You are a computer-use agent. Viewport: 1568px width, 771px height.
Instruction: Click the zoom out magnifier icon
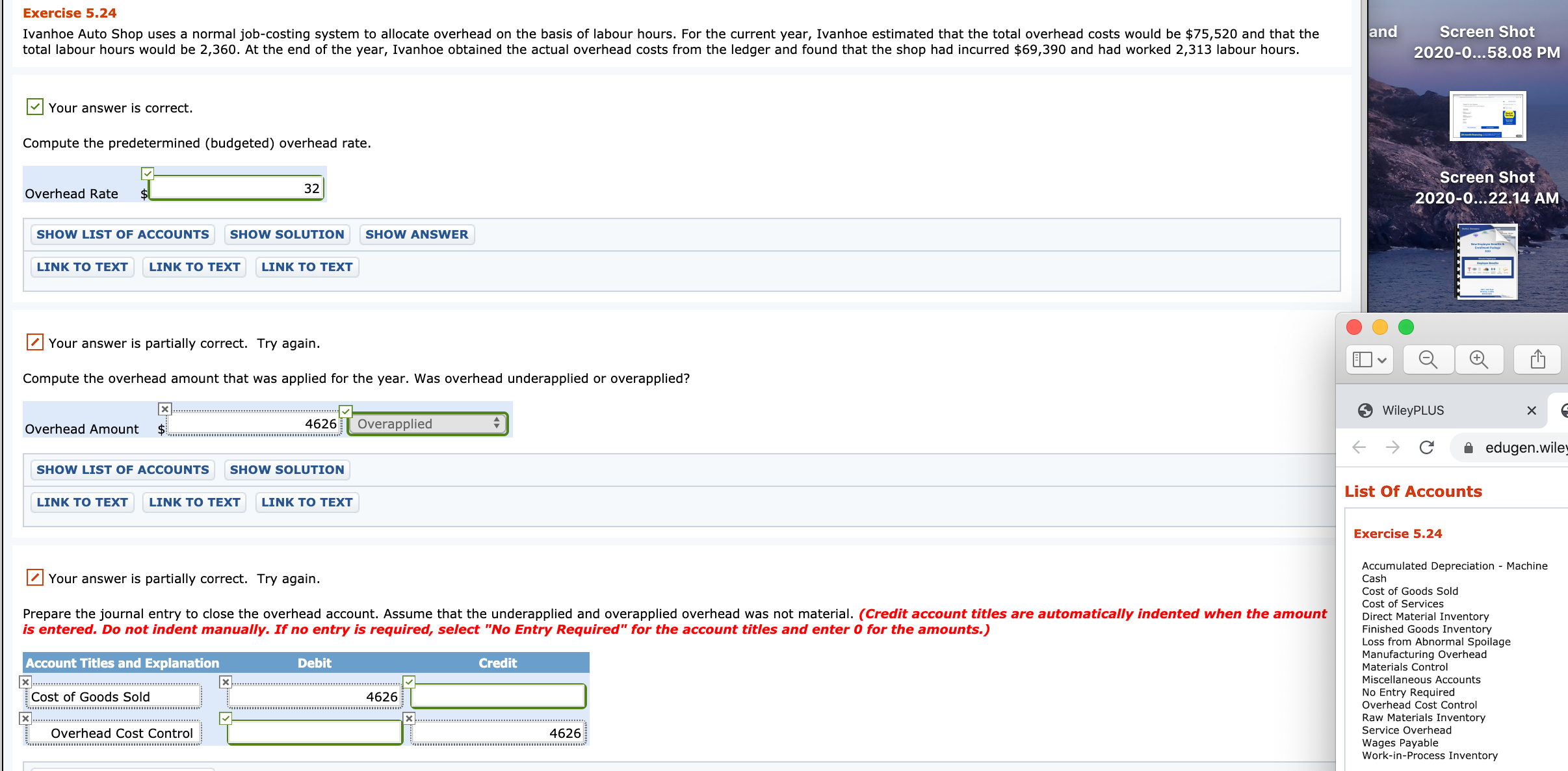click(1428, 359)
